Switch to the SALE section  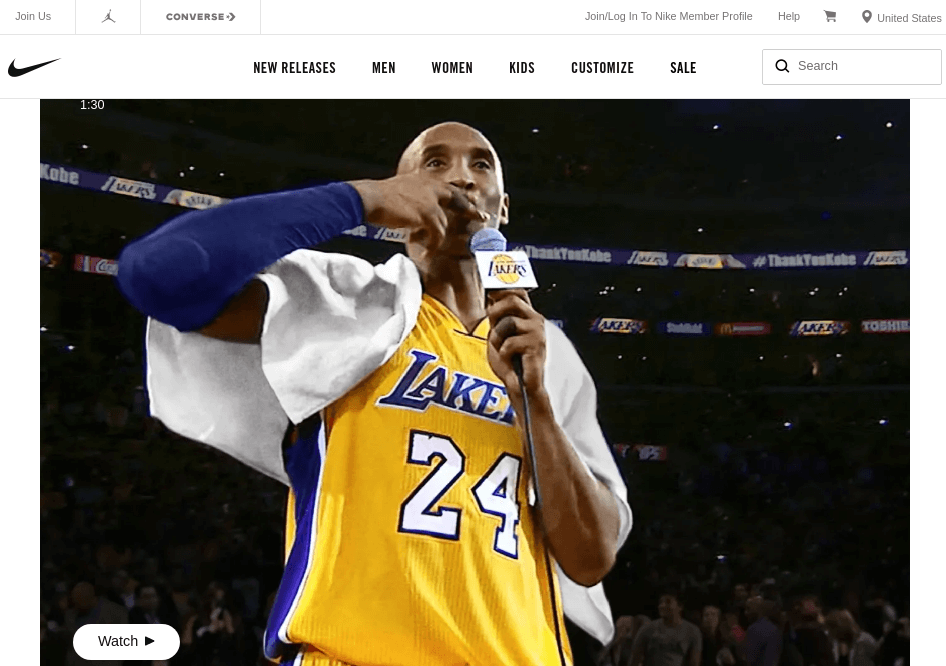683,67
